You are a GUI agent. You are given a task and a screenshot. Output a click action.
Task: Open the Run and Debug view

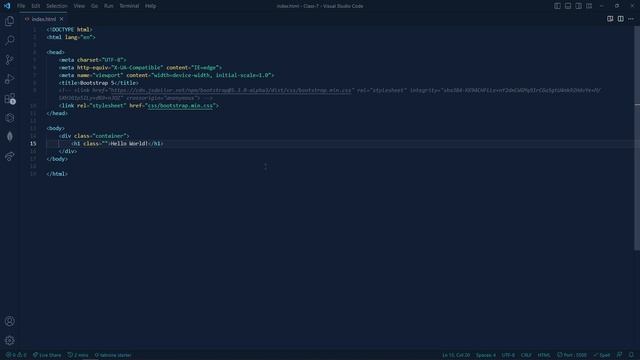tap(9, 79)
